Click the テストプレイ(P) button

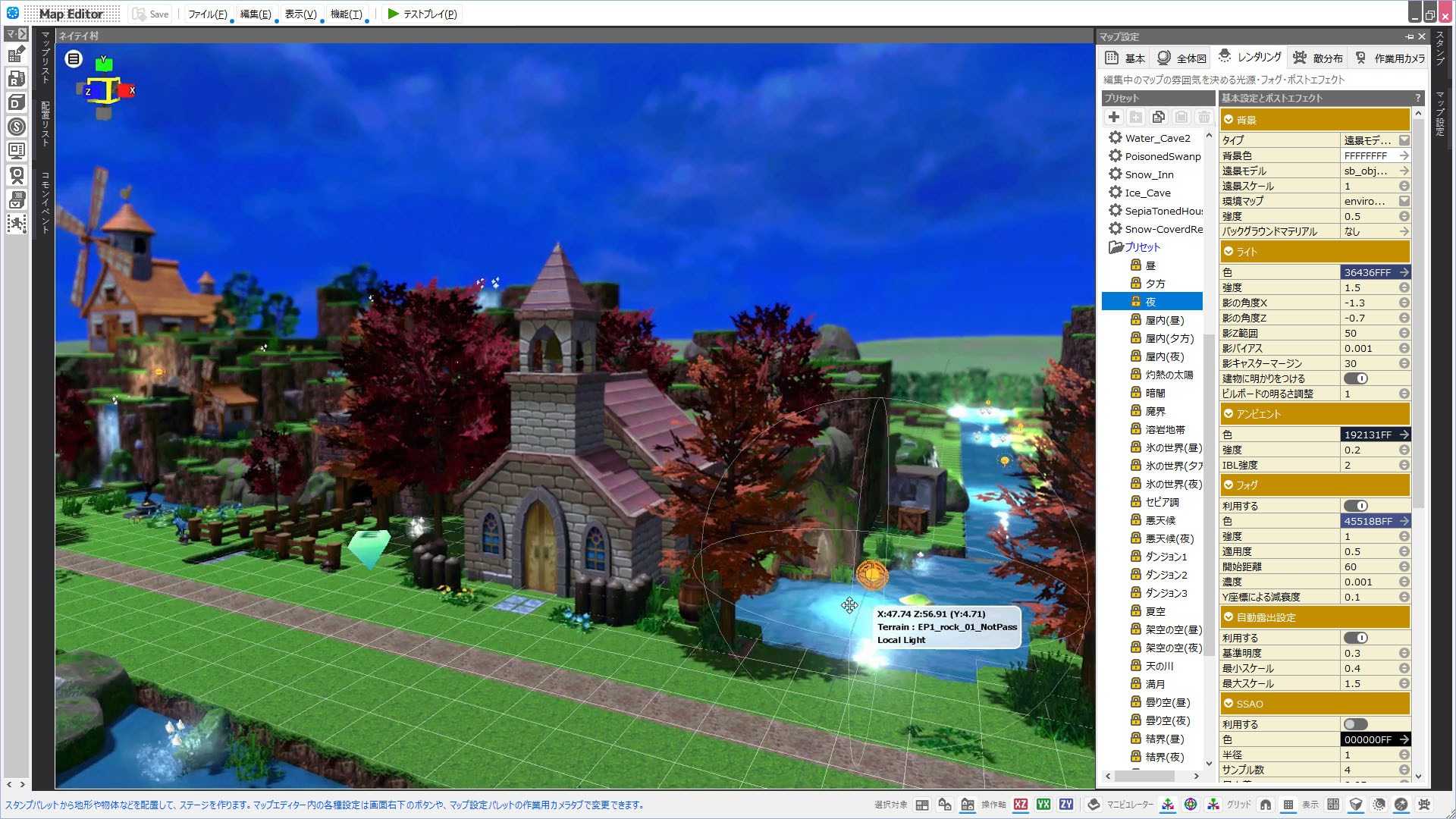pyautogui.click(x=422, y=14)
